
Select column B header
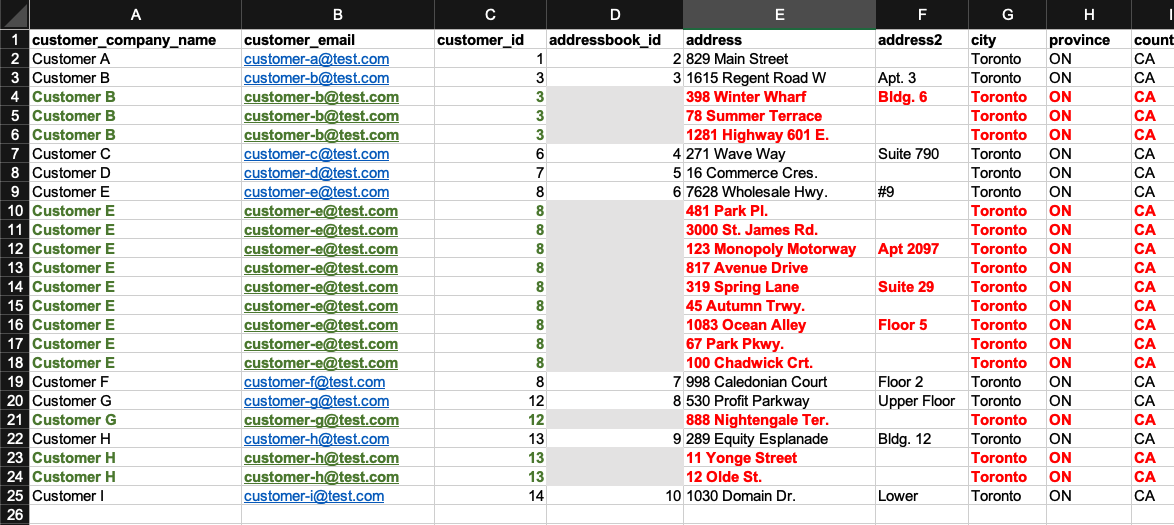338,14
